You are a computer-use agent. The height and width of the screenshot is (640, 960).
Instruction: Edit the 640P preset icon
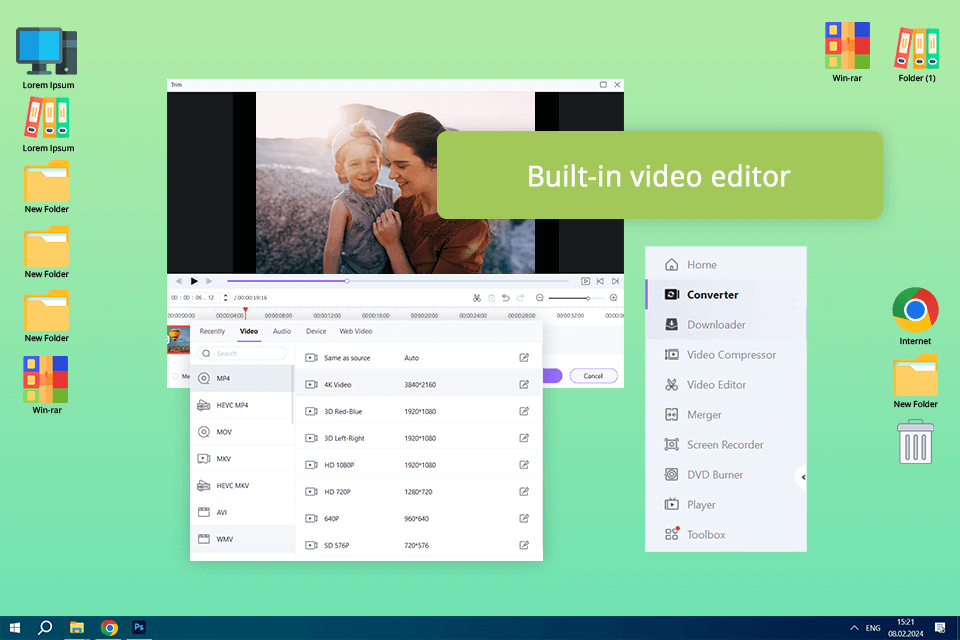[x=524, y=518]
